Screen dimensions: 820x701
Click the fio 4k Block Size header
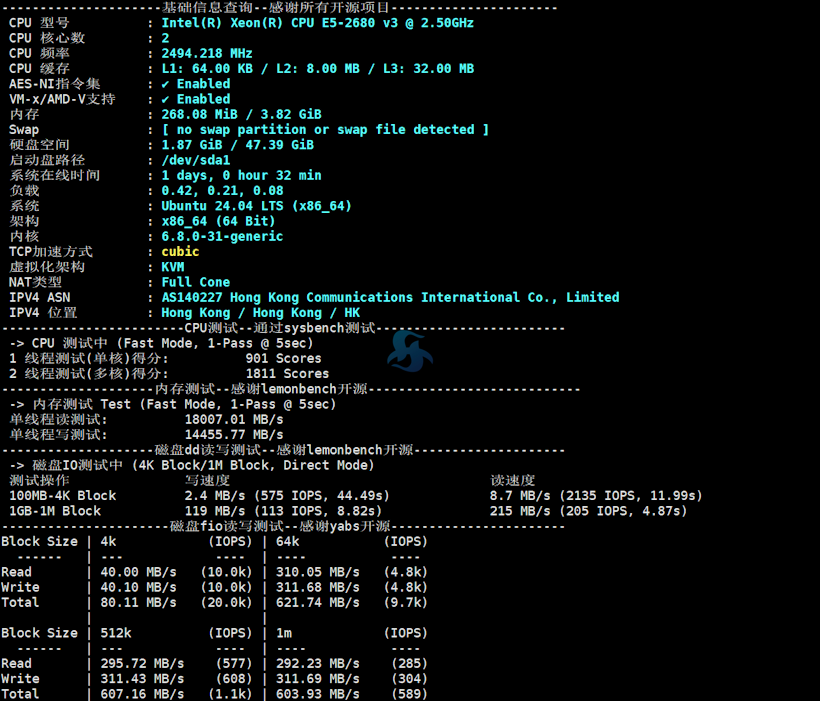tap(109, 541)
